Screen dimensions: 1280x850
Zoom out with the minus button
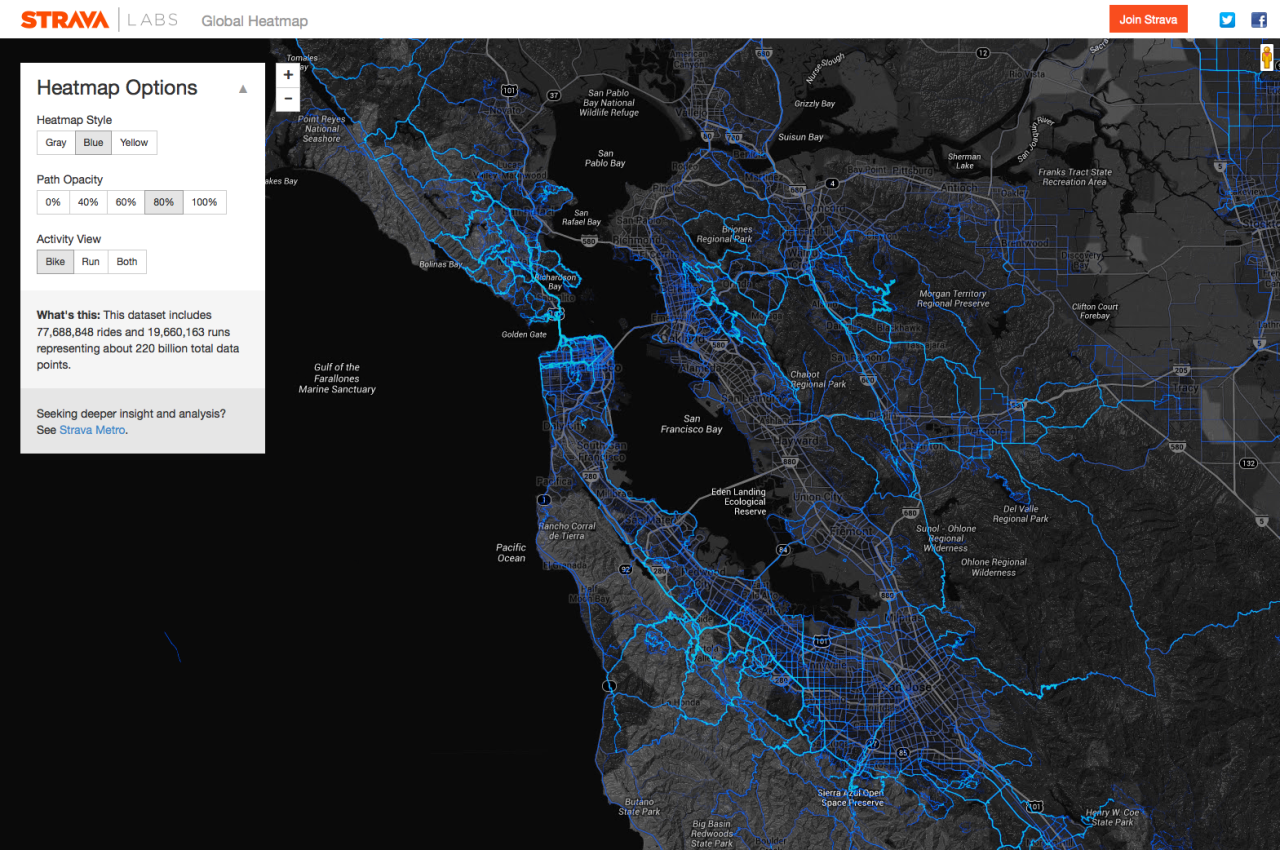point(288,99)
